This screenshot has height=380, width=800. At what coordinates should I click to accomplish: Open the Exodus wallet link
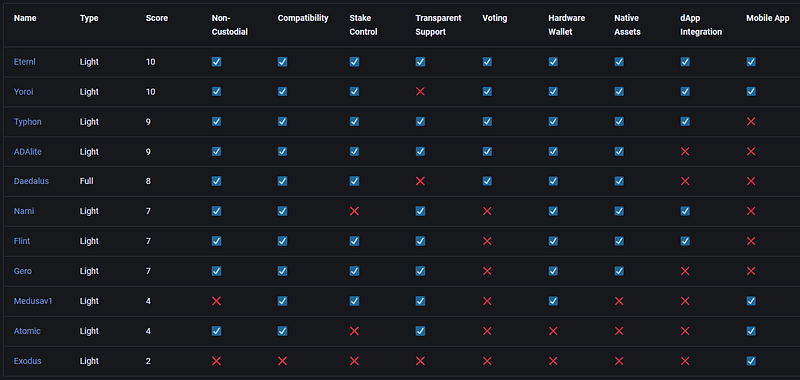click(x=28, y=361)
